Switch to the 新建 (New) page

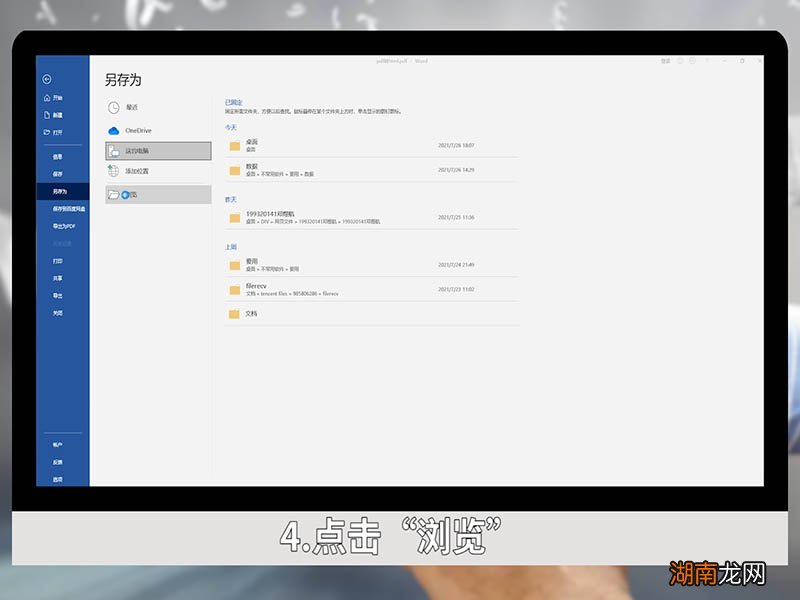coord(54,115)
